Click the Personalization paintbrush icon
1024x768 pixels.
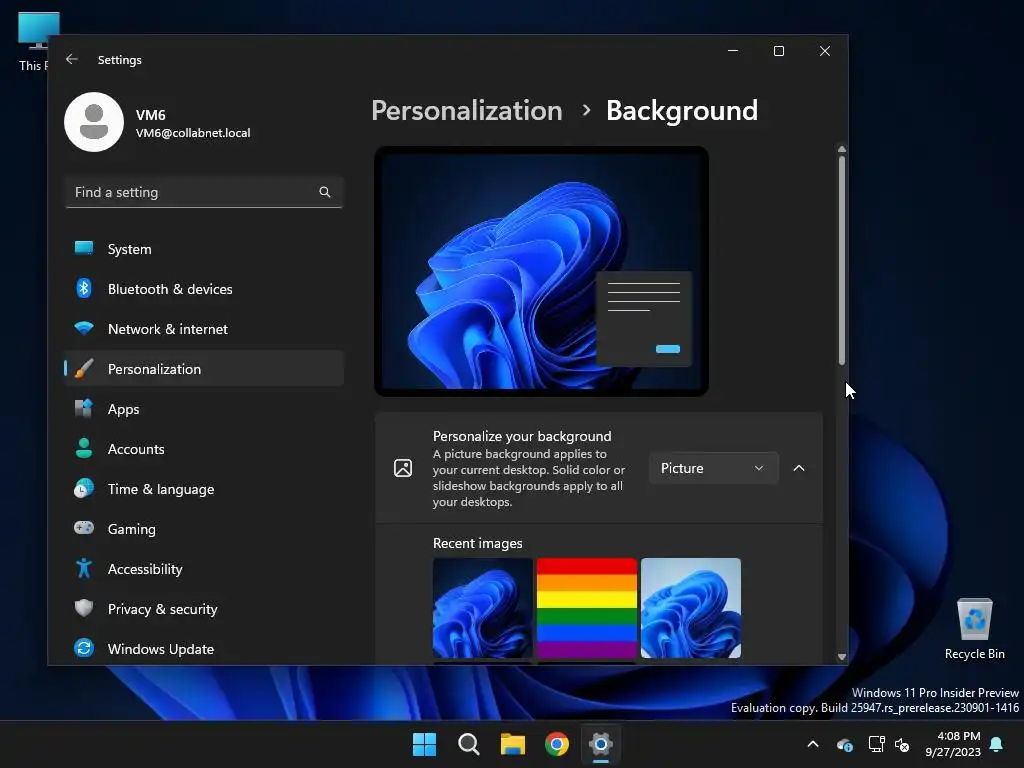tap(84, 368)
